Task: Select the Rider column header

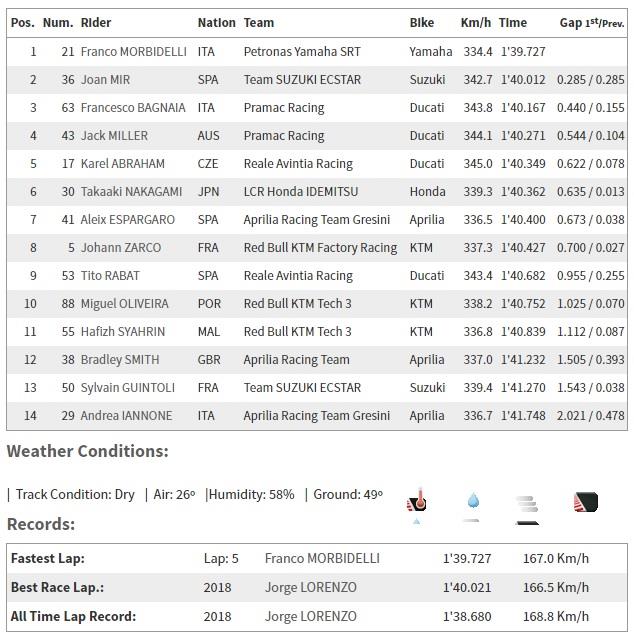Action: point(96,23)
